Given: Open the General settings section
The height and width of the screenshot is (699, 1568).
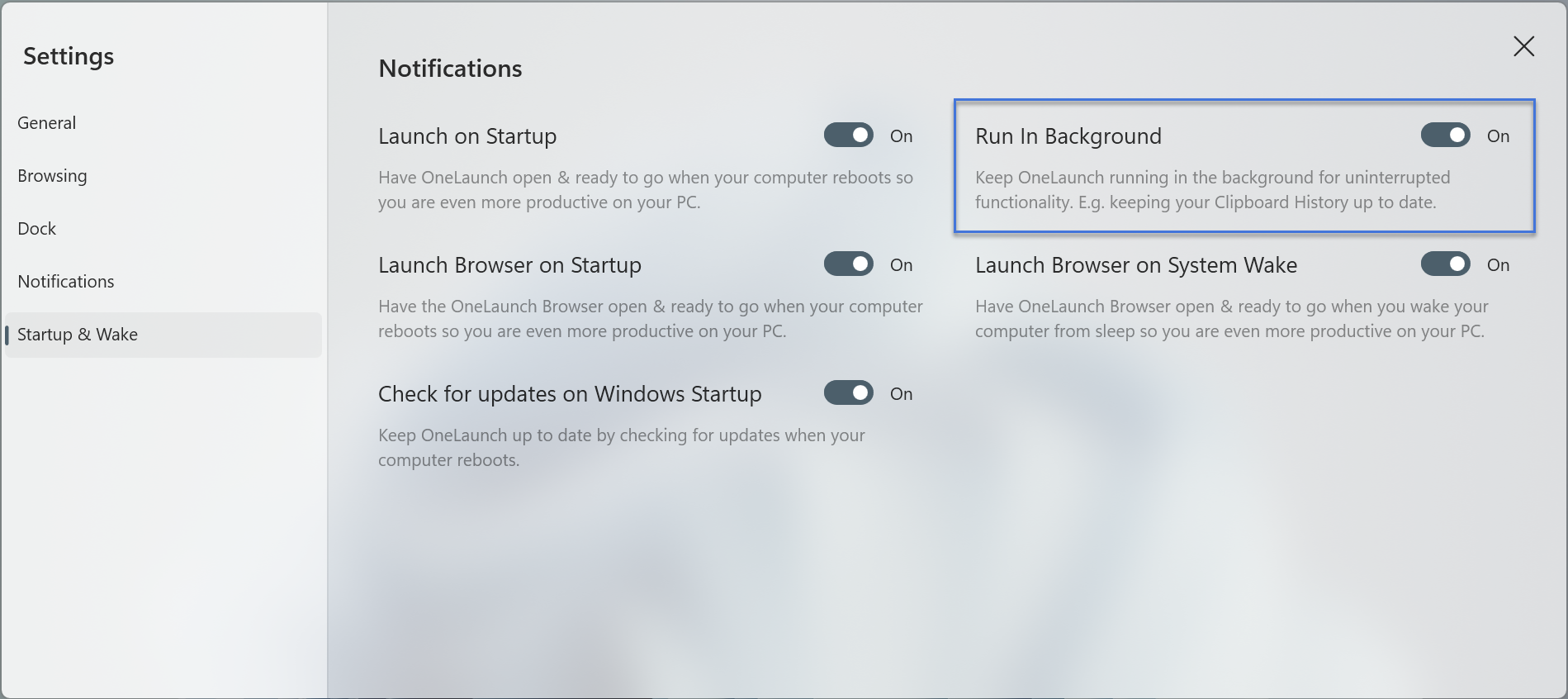Looking at the screenshot, I should click(163, 123).
